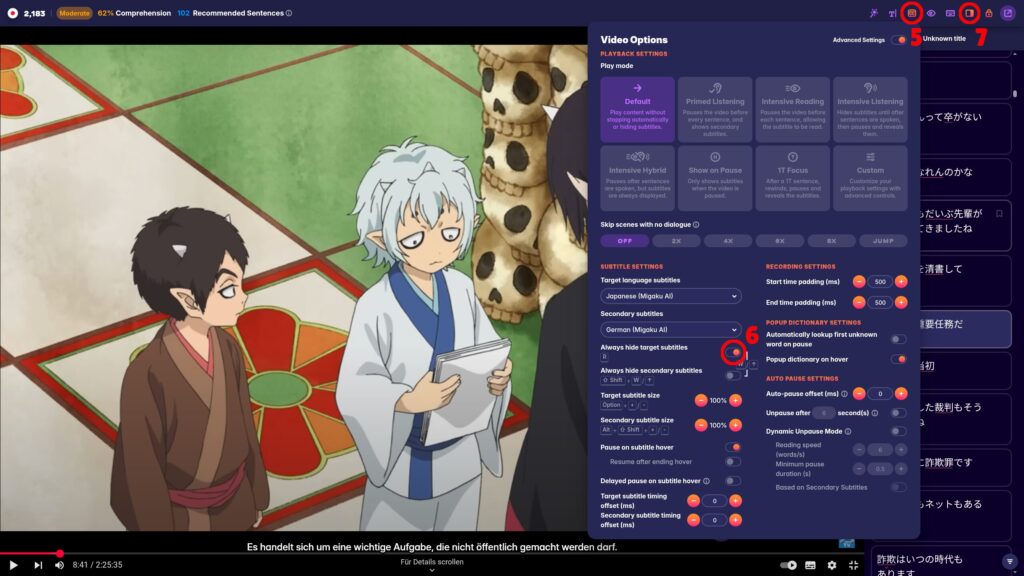The width and height of the screenshot is (1024, 576).
Task: Click info icon next to Auto-pause offset
Action: (844, 394)
